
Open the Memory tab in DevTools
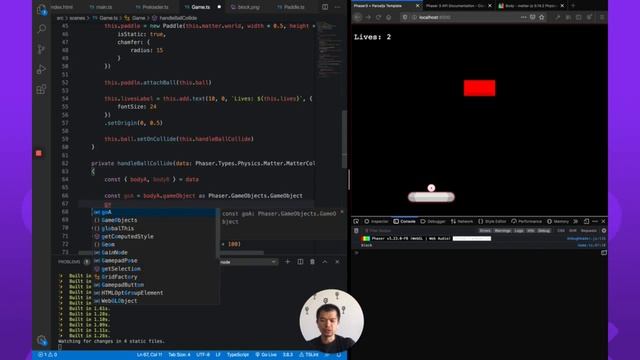tap(558, 221)
